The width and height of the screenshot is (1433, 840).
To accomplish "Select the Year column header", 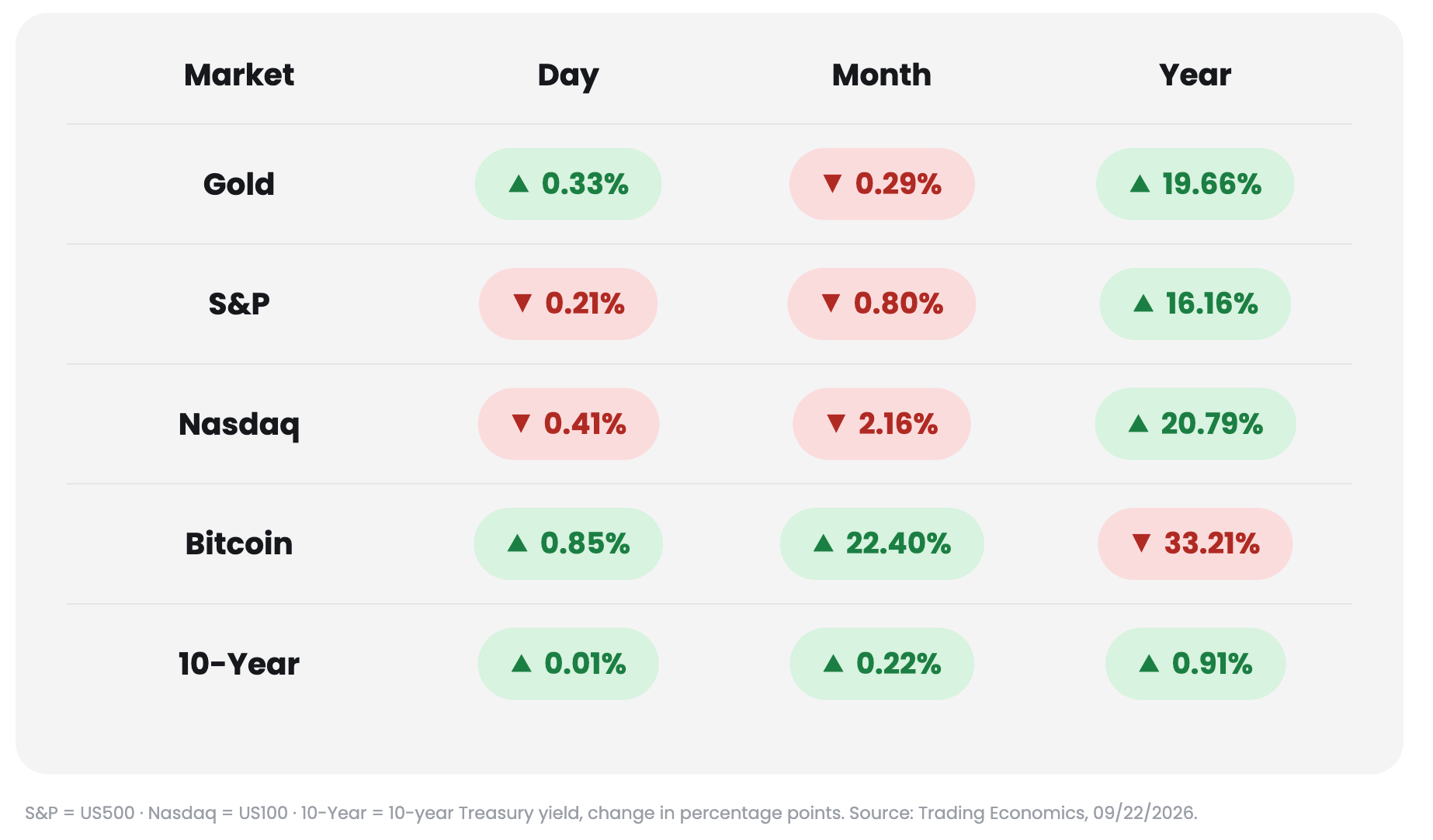I will click(x=1195, y=75).
